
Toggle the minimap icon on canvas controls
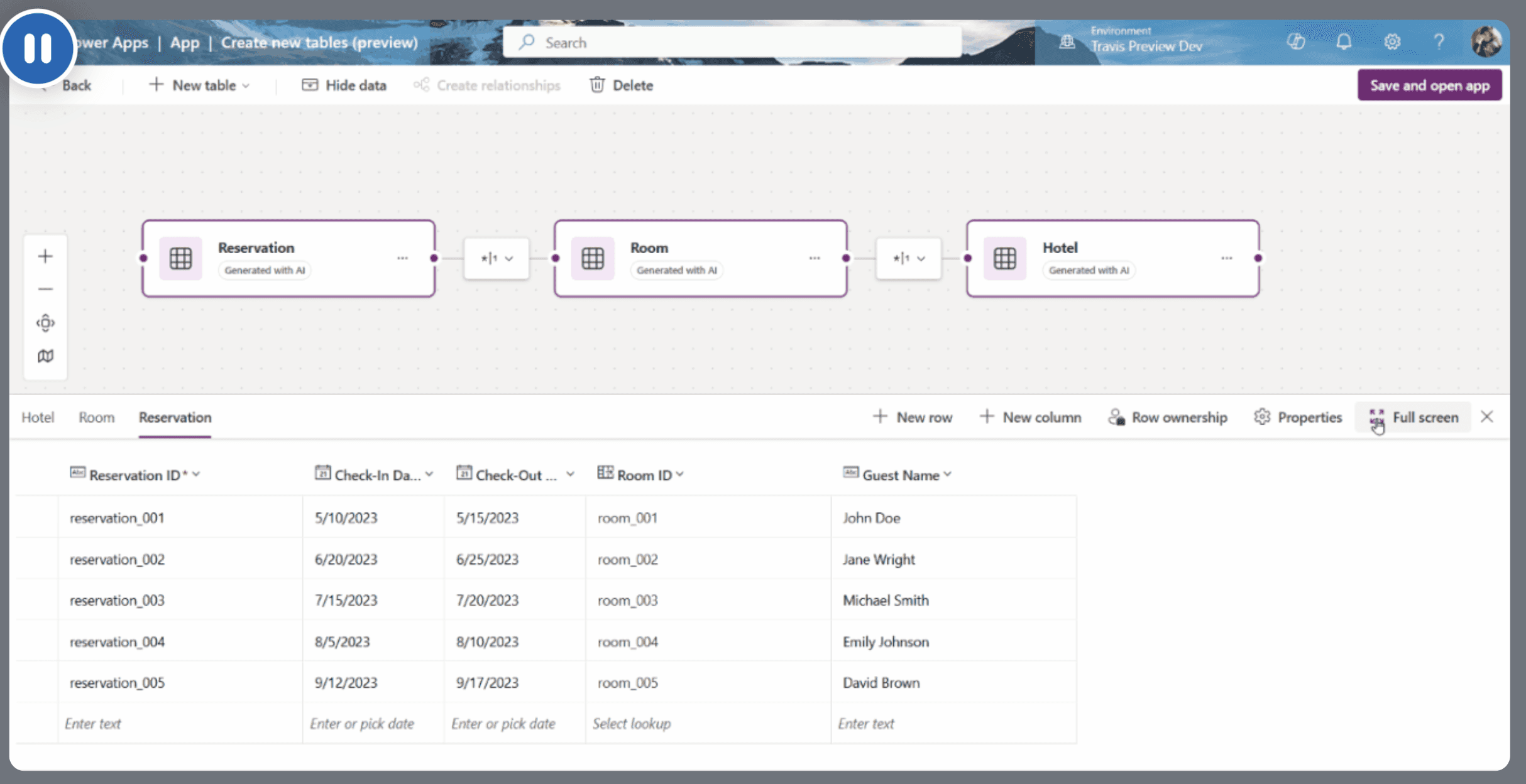45,356
